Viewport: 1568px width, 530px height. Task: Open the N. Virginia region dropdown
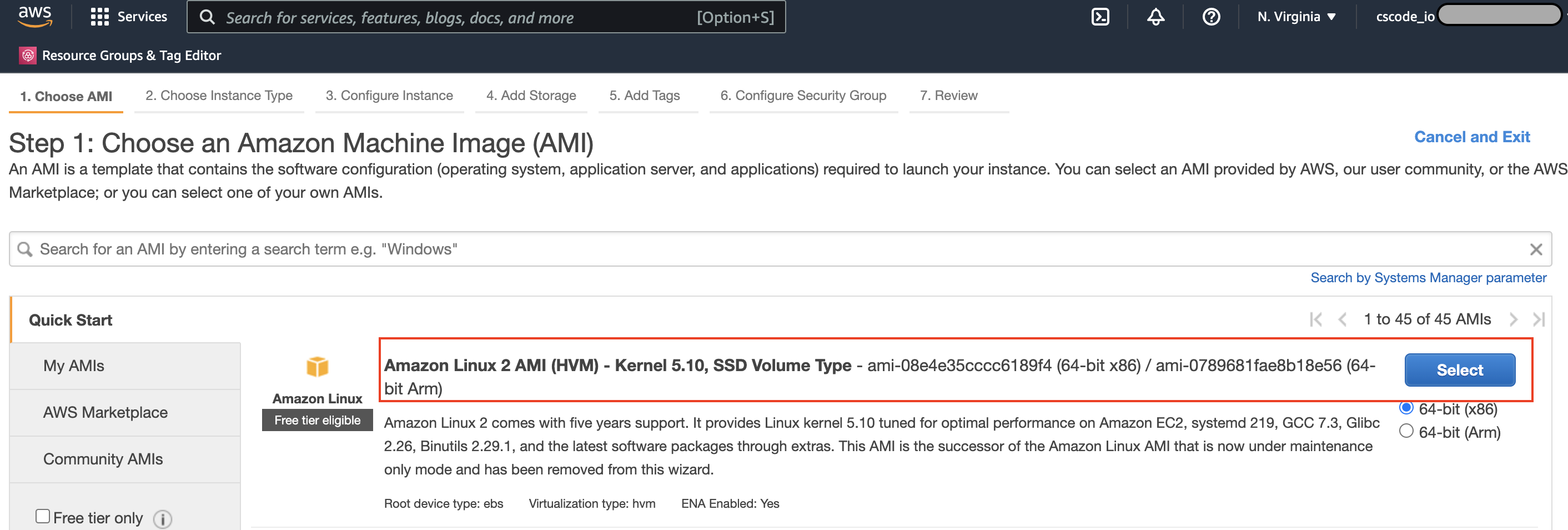[1296, 17]
